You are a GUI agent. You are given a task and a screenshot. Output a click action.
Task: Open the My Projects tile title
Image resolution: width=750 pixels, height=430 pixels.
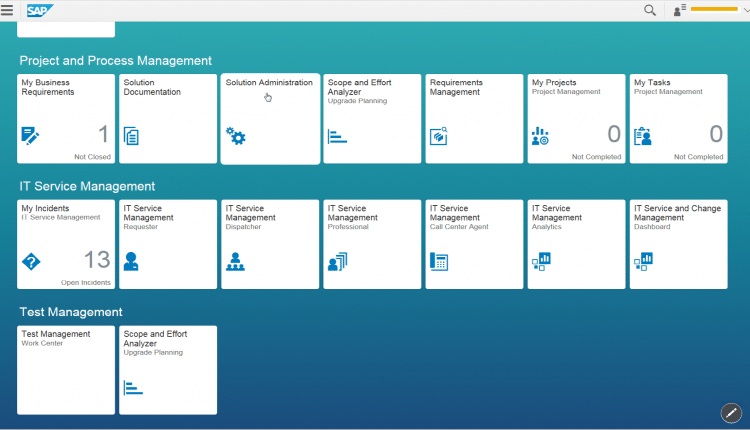point(554,83)
